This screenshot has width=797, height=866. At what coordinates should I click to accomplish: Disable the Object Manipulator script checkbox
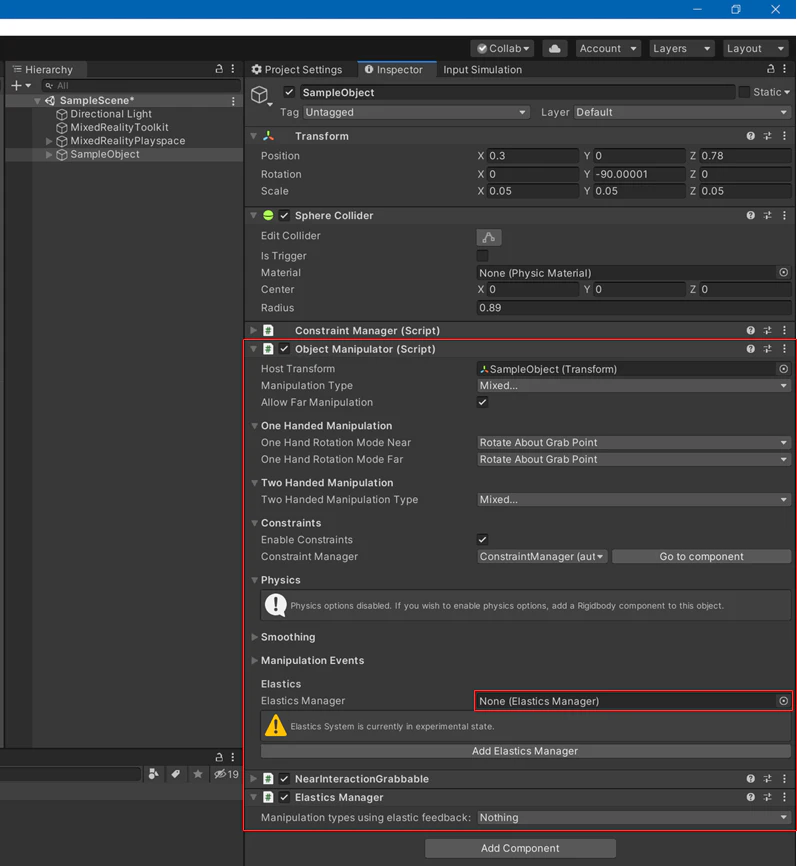click(x=284, y=349)
